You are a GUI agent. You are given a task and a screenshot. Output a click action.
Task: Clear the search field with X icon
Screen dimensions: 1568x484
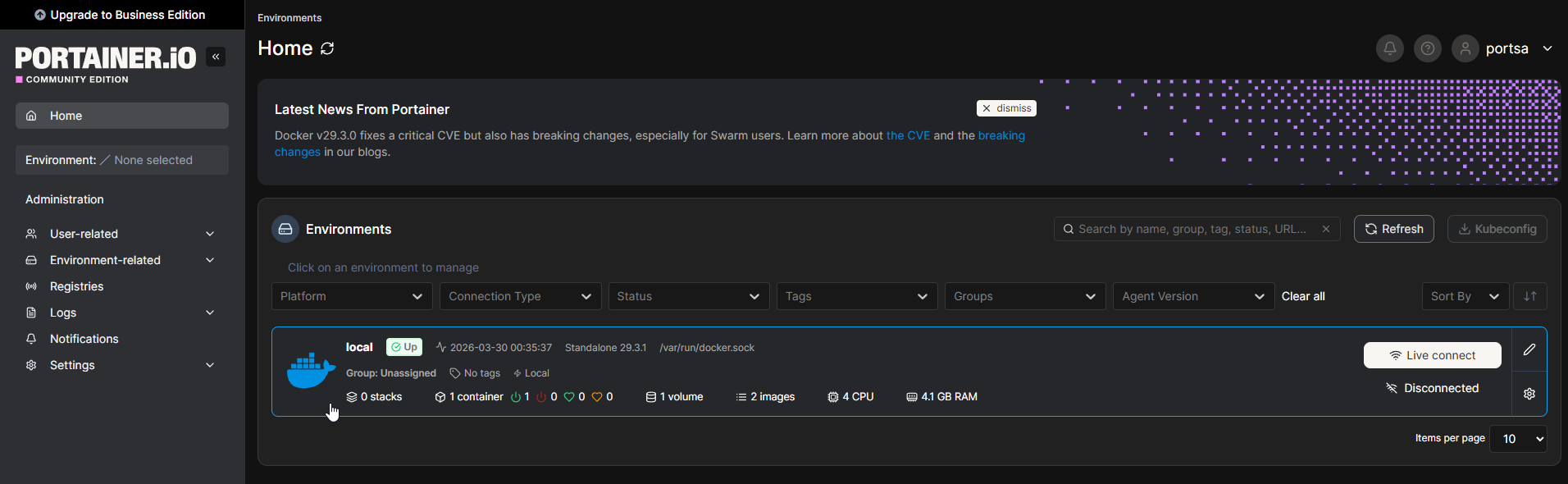click(x=1325, y=229)
